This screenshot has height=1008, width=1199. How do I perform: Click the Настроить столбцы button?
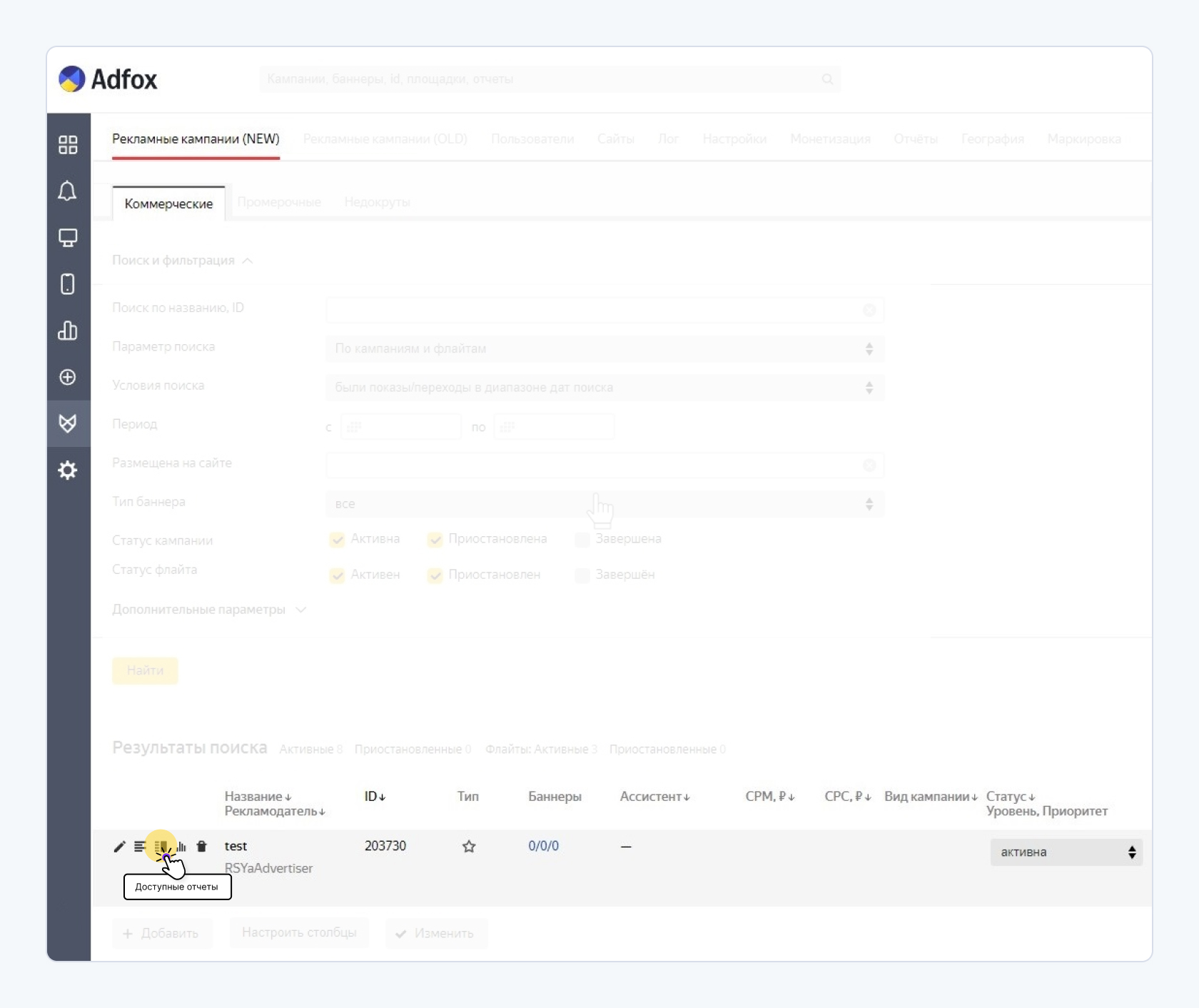[299, 933]
